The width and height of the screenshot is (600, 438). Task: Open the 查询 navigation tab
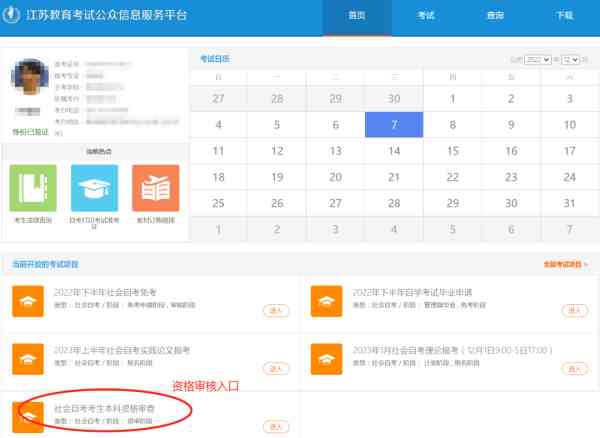pos(495,16)
